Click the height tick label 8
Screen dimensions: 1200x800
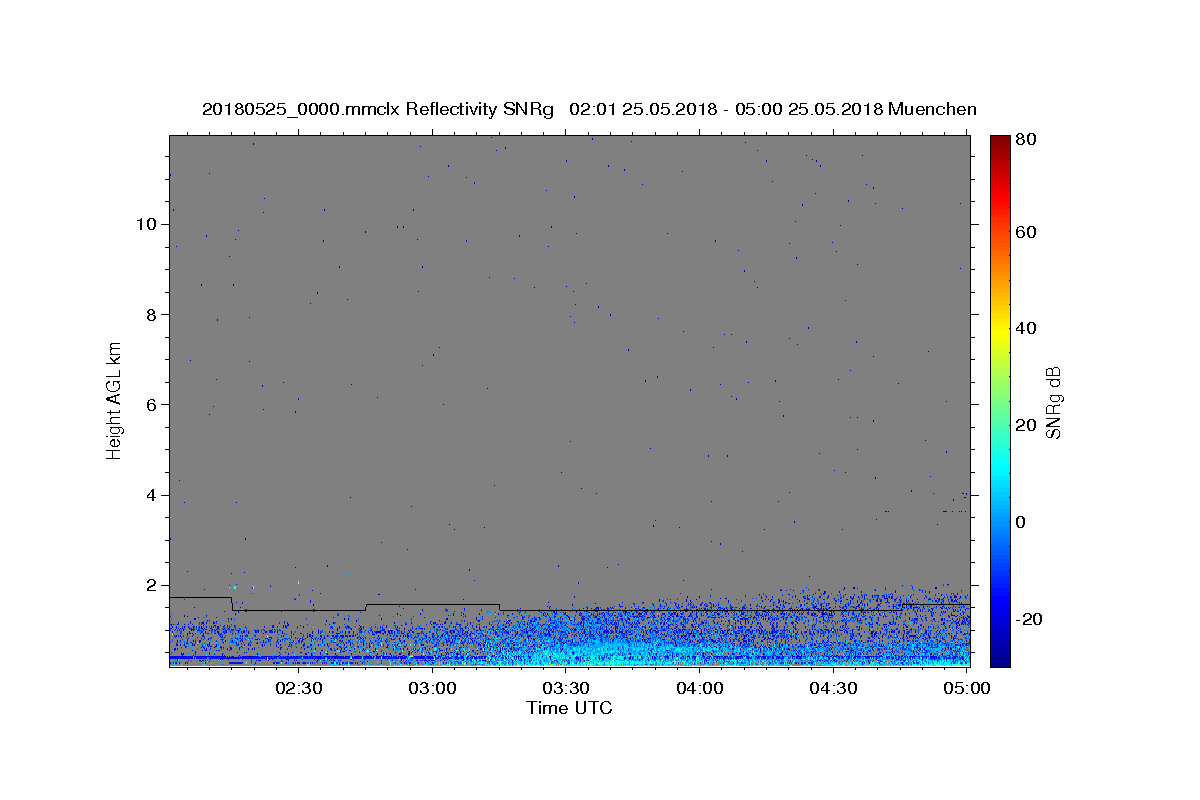point(152,314)
